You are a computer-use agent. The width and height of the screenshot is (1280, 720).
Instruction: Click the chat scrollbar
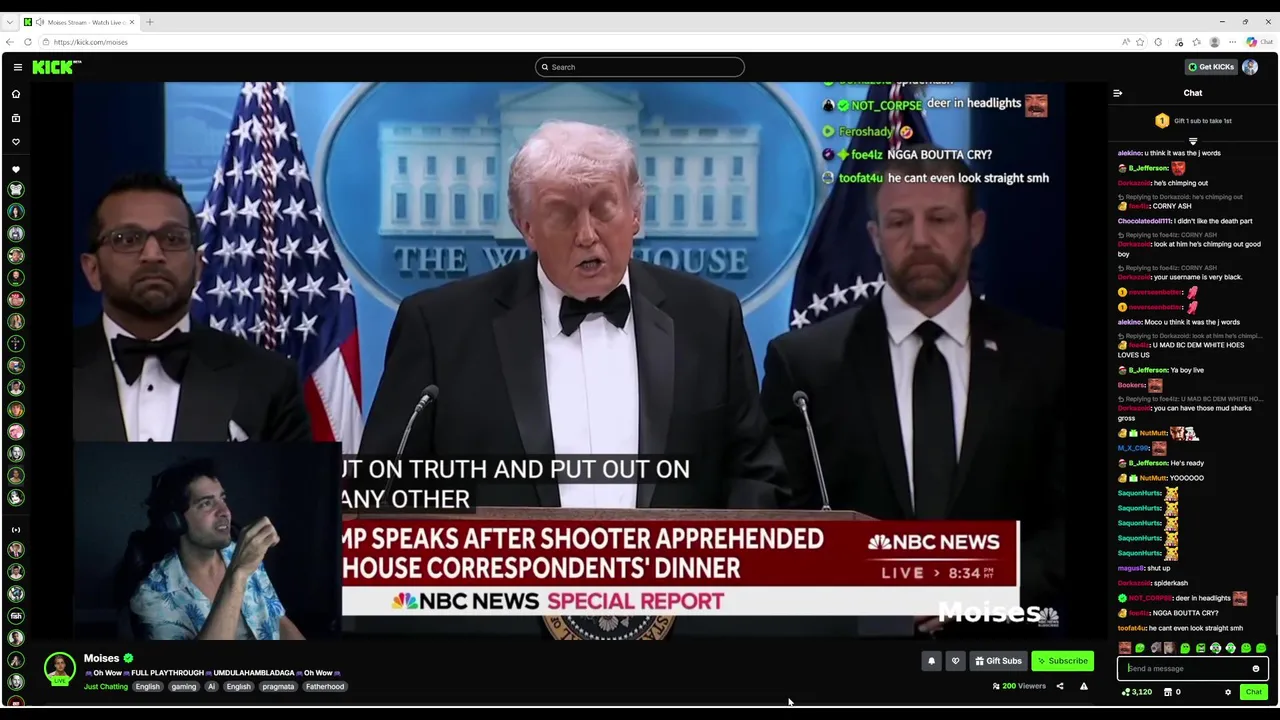point(1276,615)
